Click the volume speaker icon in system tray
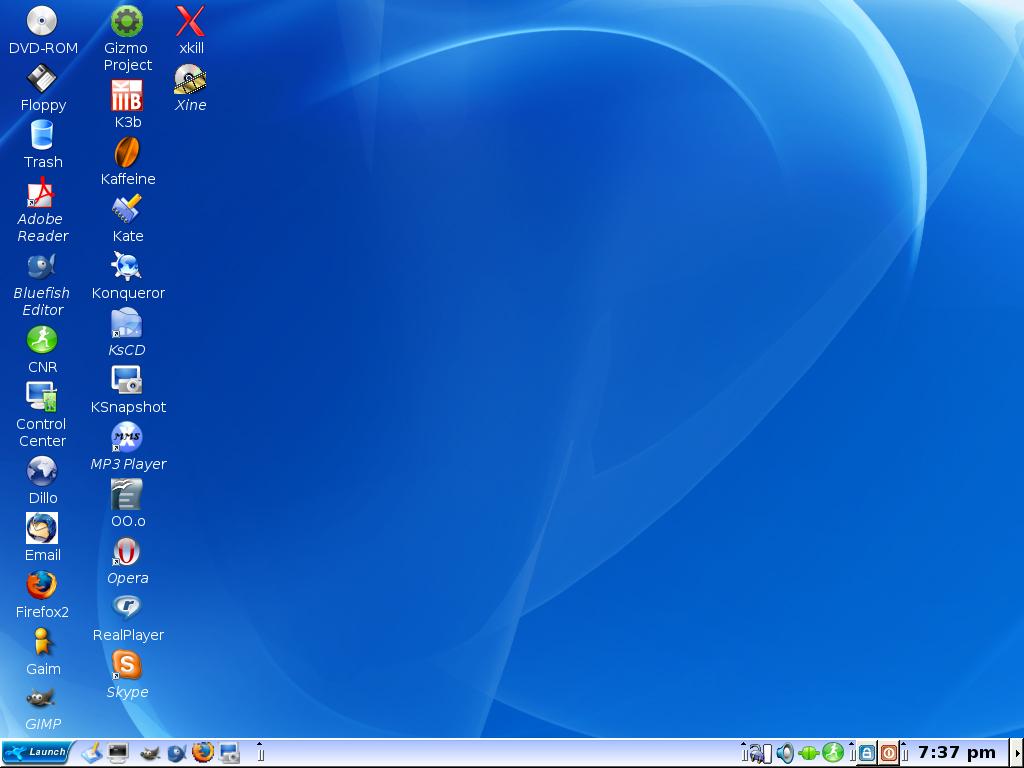Viewport: 1024px width, 768px height. (785, 753)
